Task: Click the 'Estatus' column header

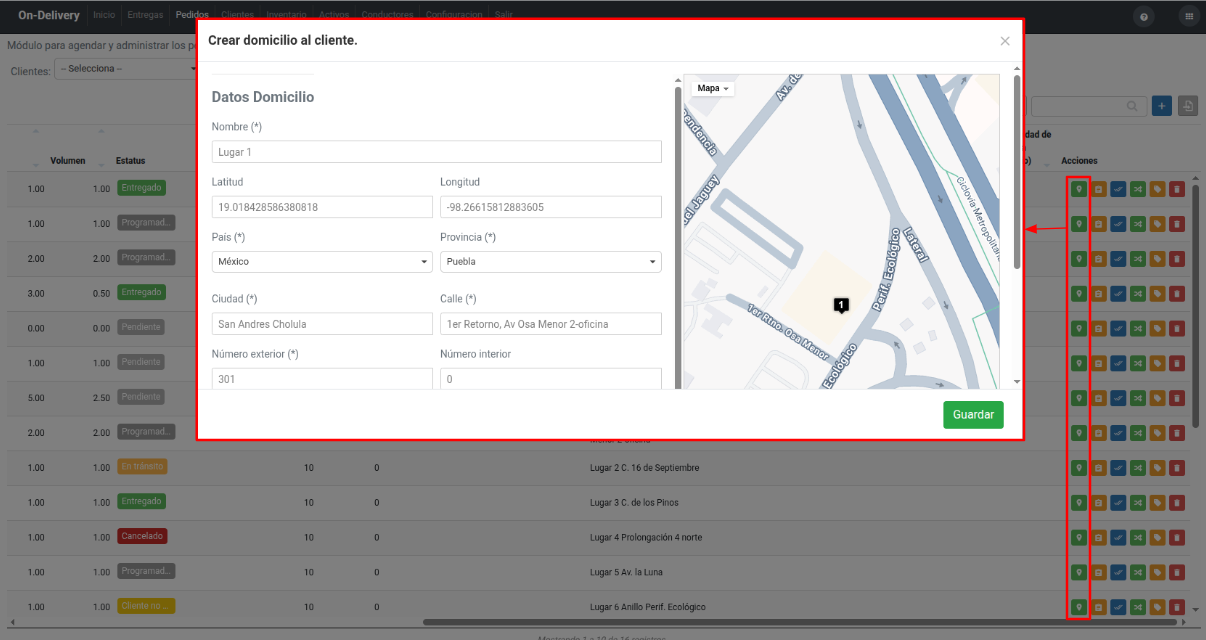Action: point(131,161)
